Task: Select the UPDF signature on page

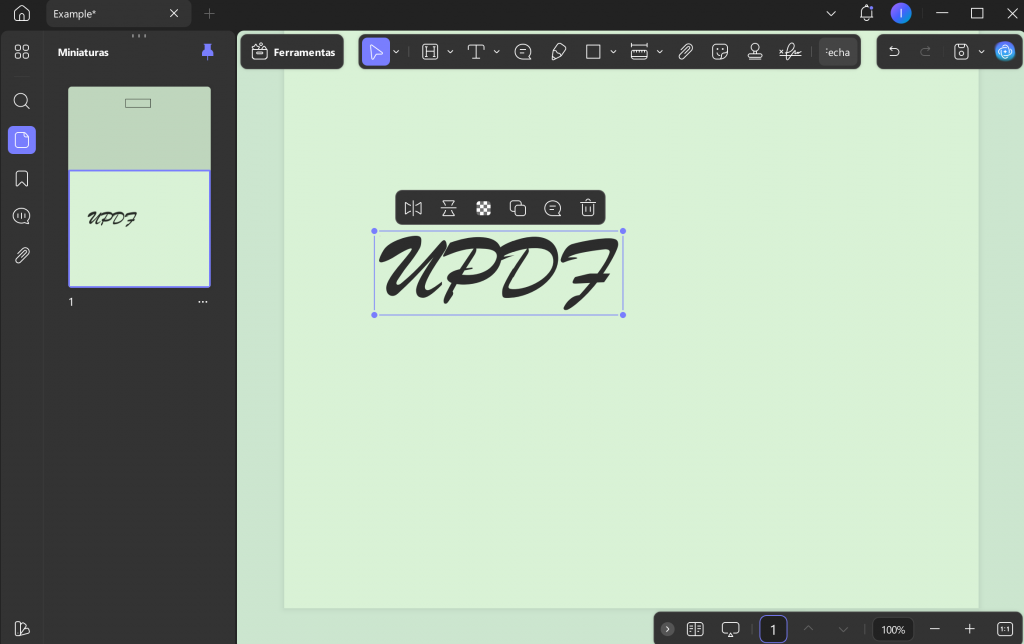Action: pos(498,273)
